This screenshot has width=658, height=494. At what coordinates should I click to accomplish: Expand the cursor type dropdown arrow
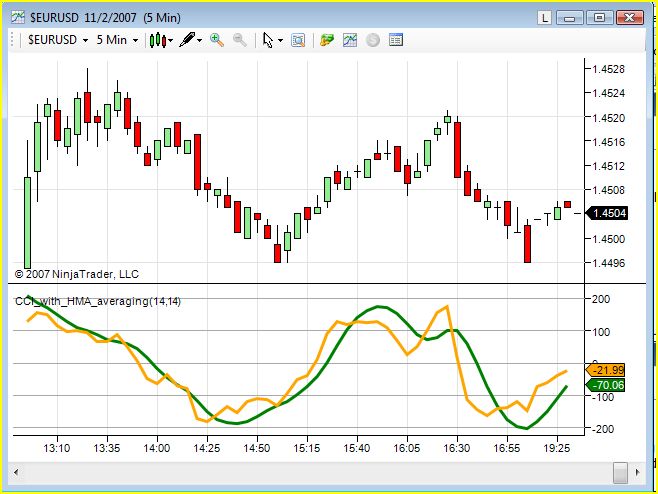pos(280,41)
